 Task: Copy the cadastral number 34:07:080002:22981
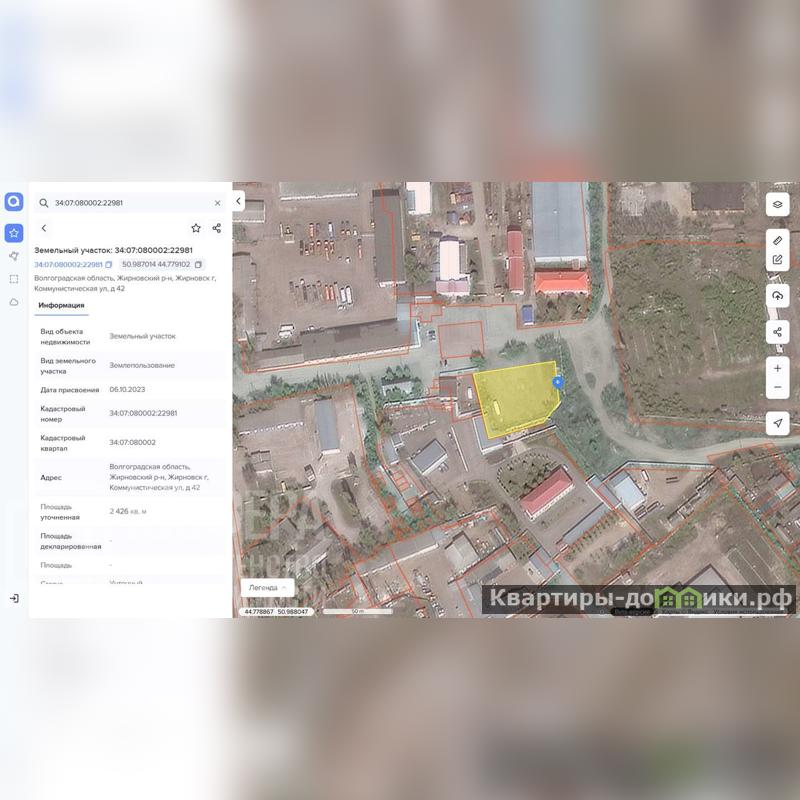tap(109, 265)
